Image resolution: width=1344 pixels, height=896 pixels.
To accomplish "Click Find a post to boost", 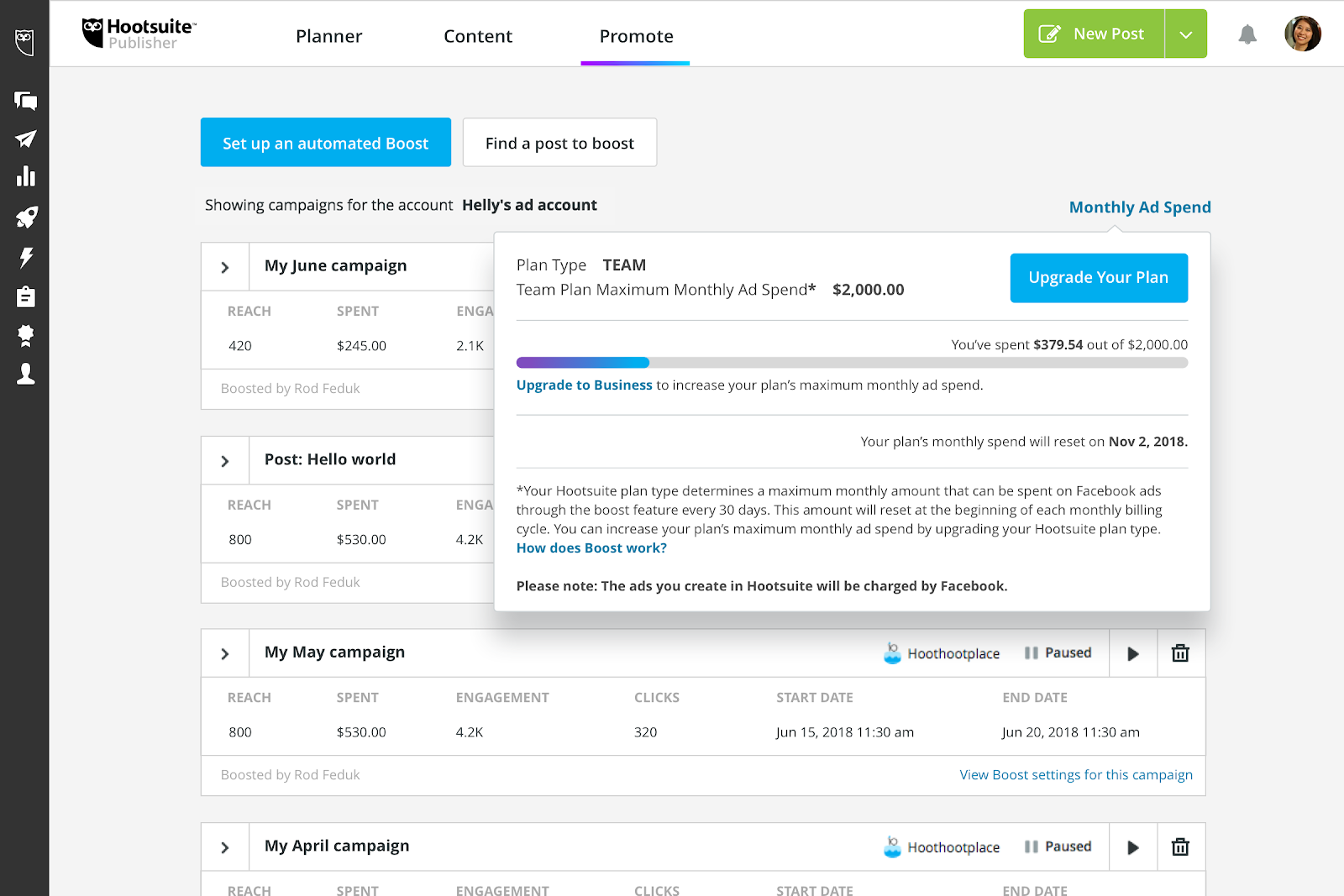I will pyautogui.click(x=559, y=143).
